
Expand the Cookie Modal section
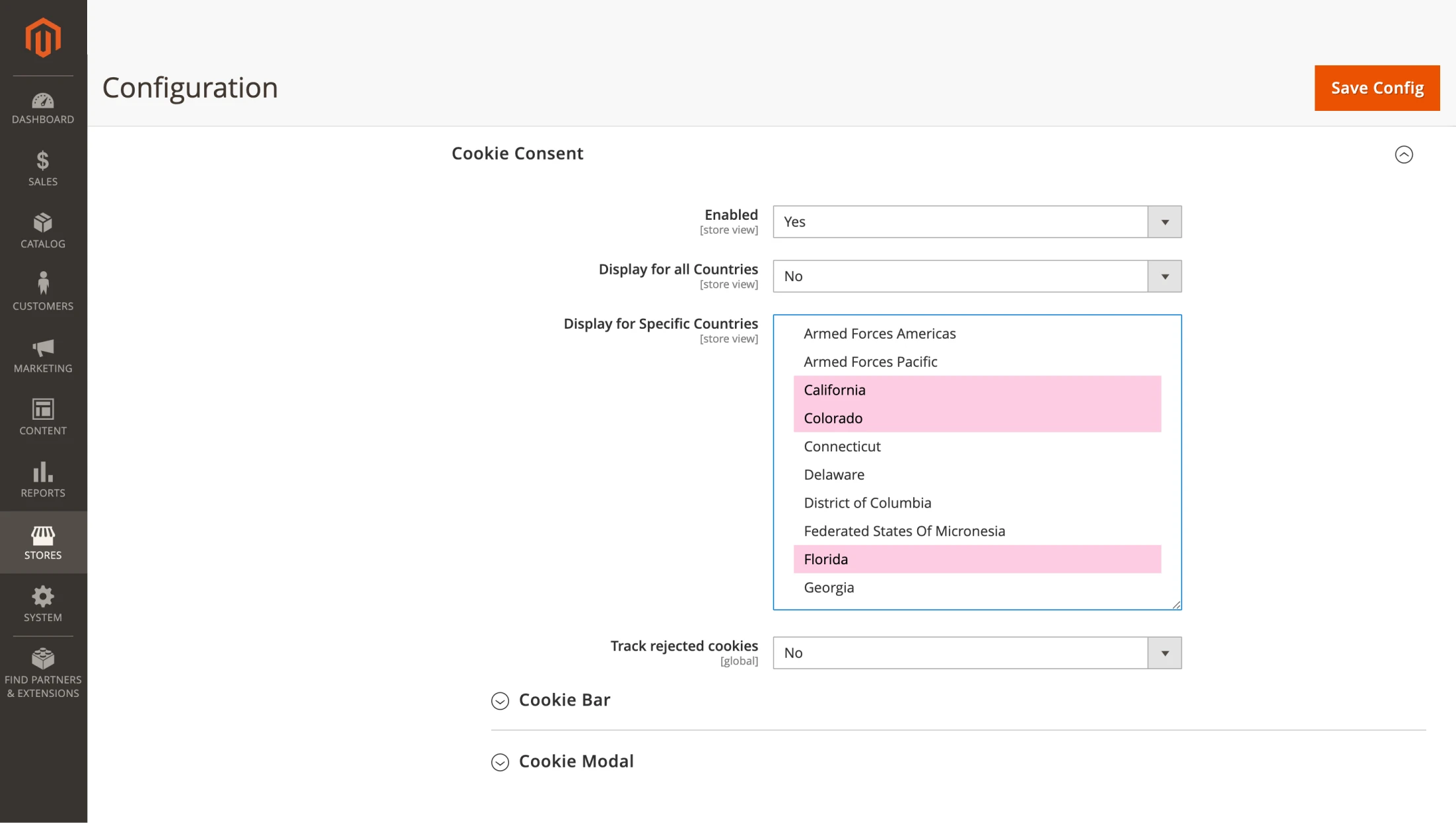tap(499, 762)
